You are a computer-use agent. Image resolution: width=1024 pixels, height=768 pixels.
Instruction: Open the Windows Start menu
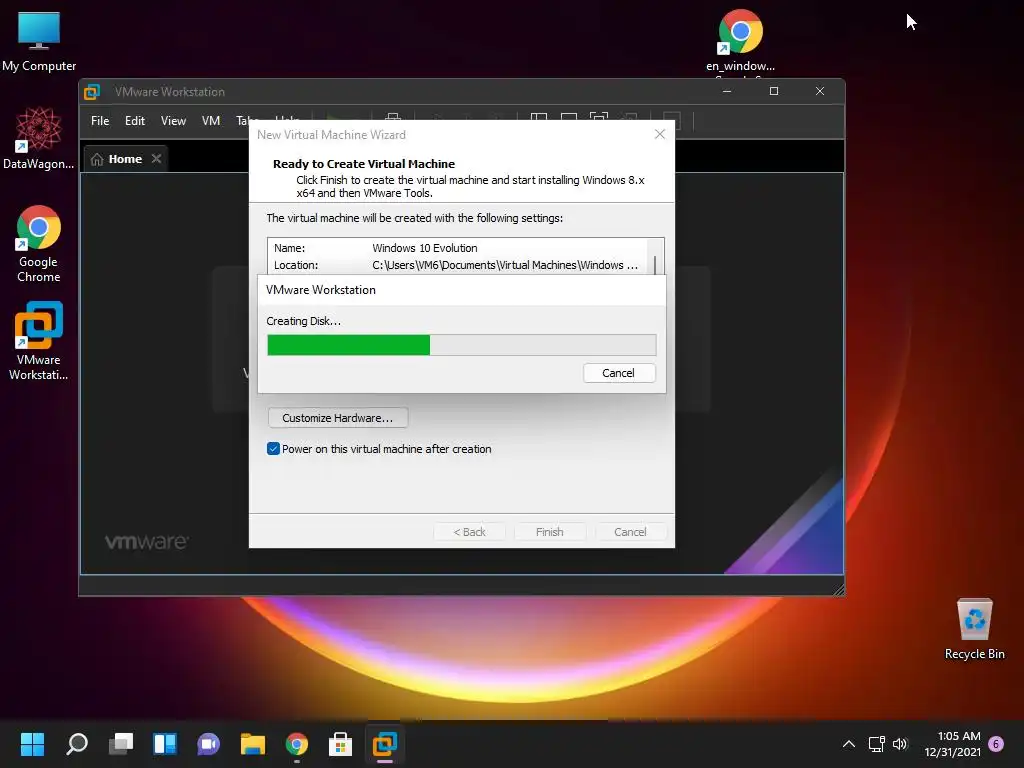(x=32, y=744)
